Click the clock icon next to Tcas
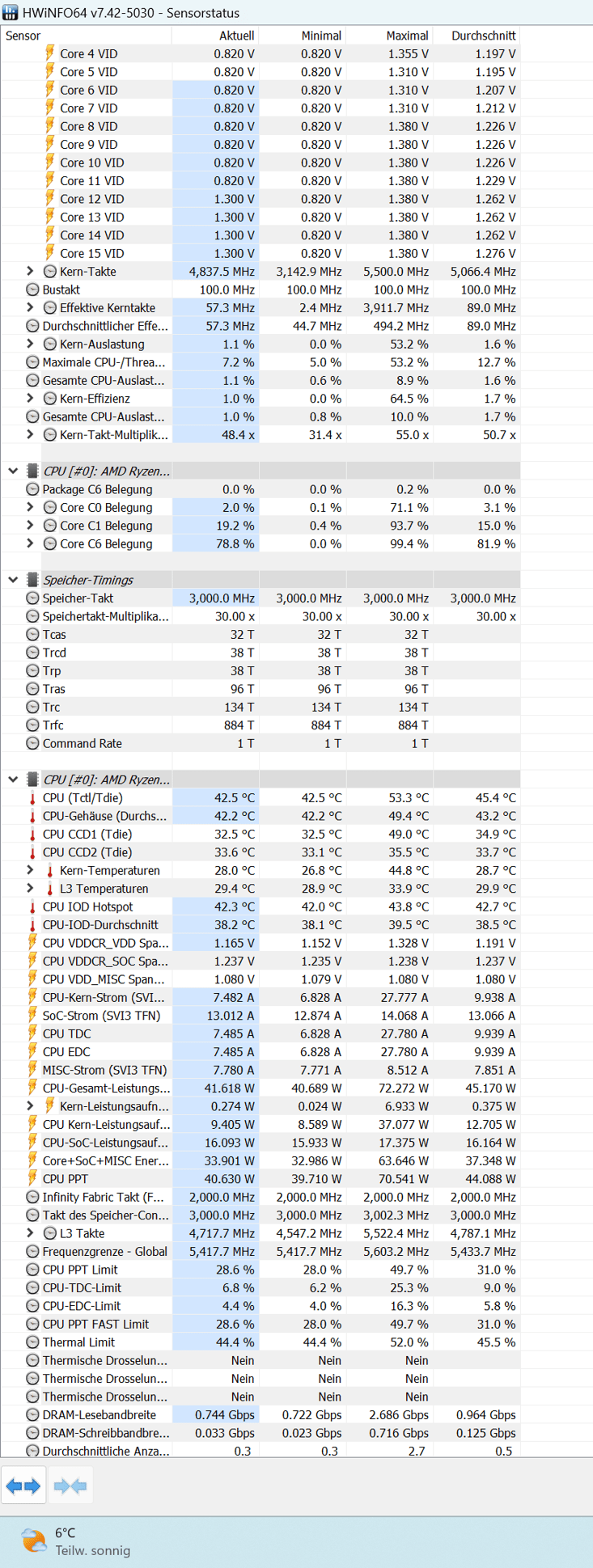Screen dimensions: 593x1568 (x=32, y=634)
